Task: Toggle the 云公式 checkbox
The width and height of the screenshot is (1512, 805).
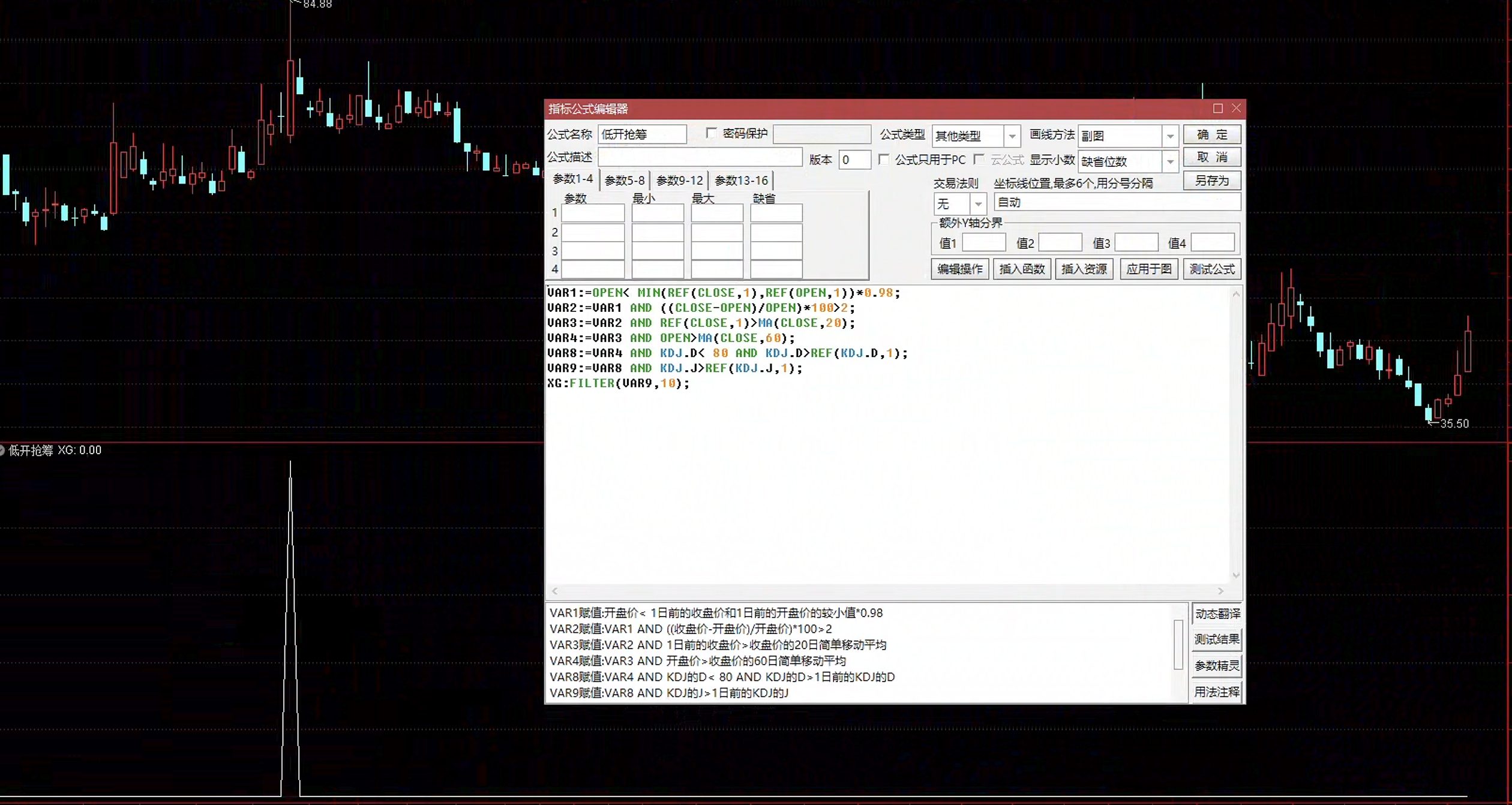Action: pos(979,160)
